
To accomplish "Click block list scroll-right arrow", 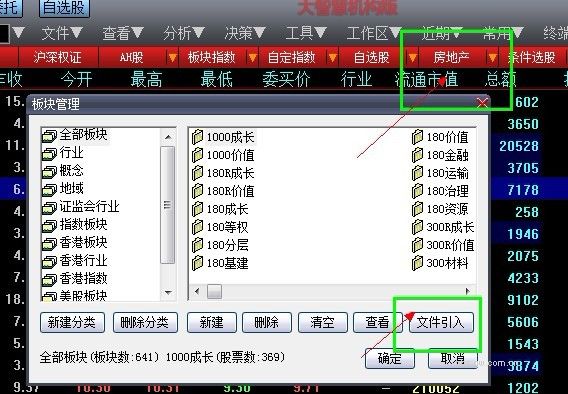I will pyautogui.click(x=468, y=291).
